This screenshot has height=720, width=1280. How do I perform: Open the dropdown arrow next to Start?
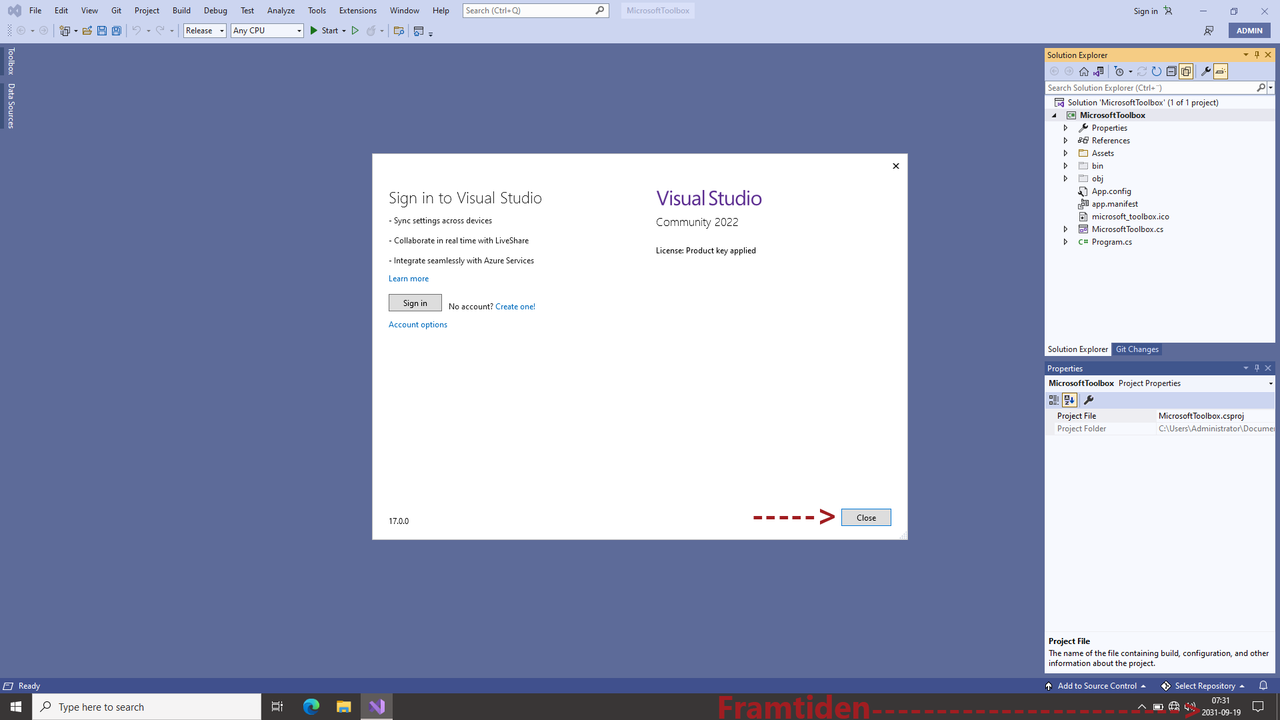(x=343, y=31)
